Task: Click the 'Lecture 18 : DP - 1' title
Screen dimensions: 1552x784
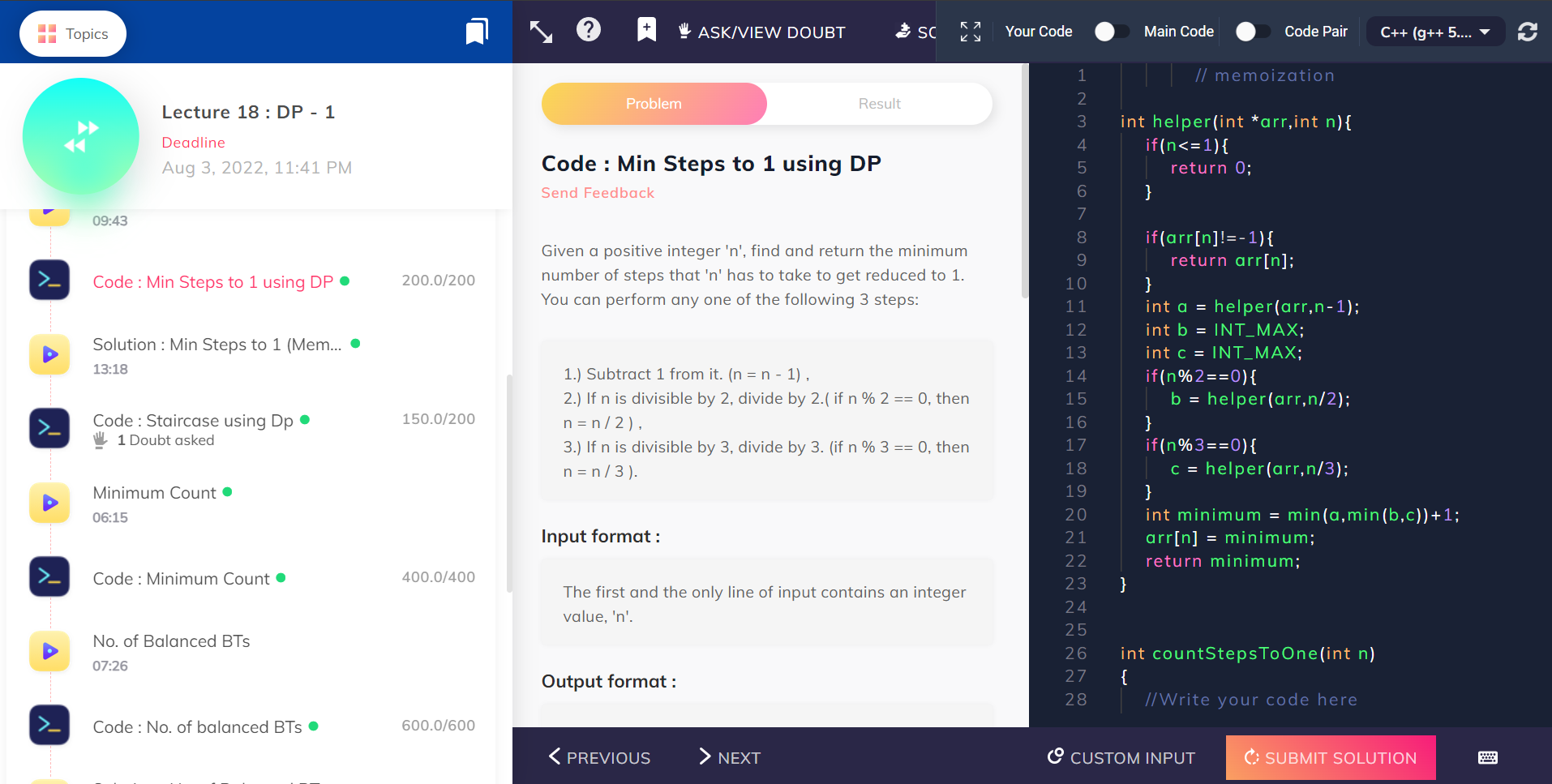Action: [x=248, y=112]
